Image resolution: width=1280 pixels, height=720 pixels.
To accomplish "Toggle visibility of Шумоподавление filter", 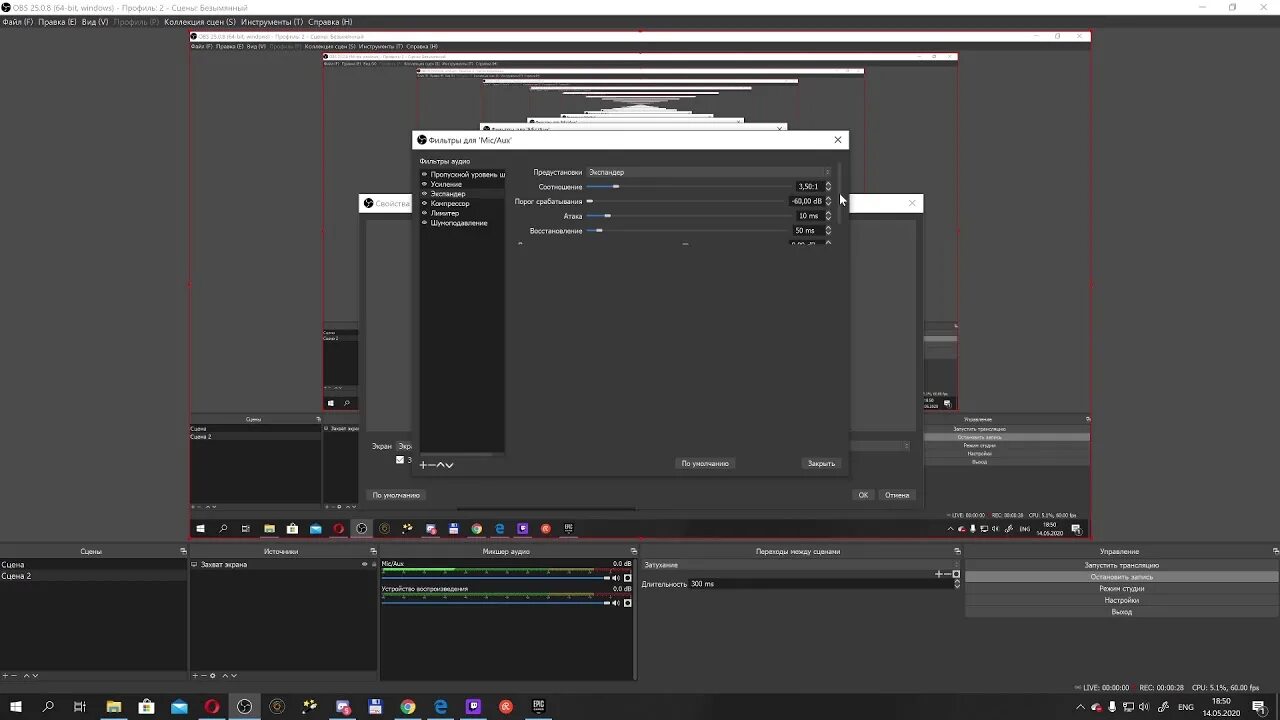I will (x=424, y=222).
